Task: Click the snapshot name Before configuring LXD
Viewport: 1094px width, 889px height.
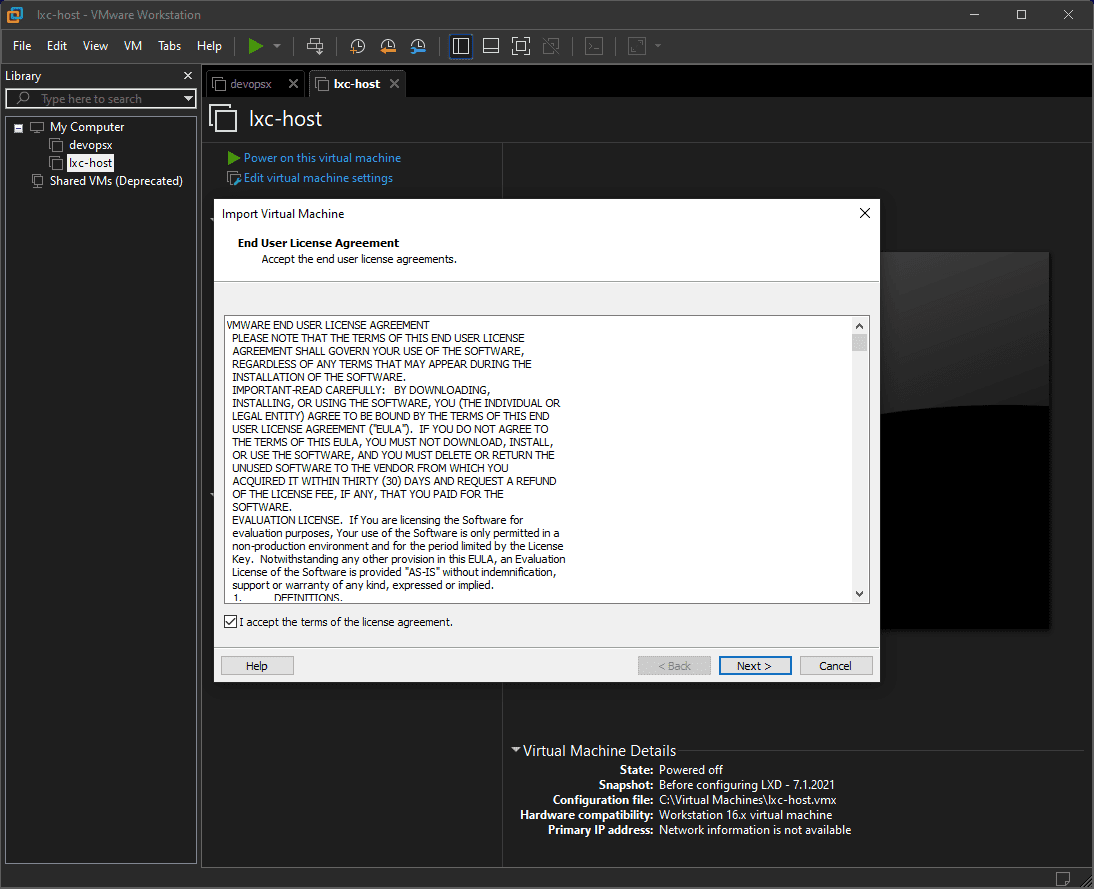Action: coord(747,785)
